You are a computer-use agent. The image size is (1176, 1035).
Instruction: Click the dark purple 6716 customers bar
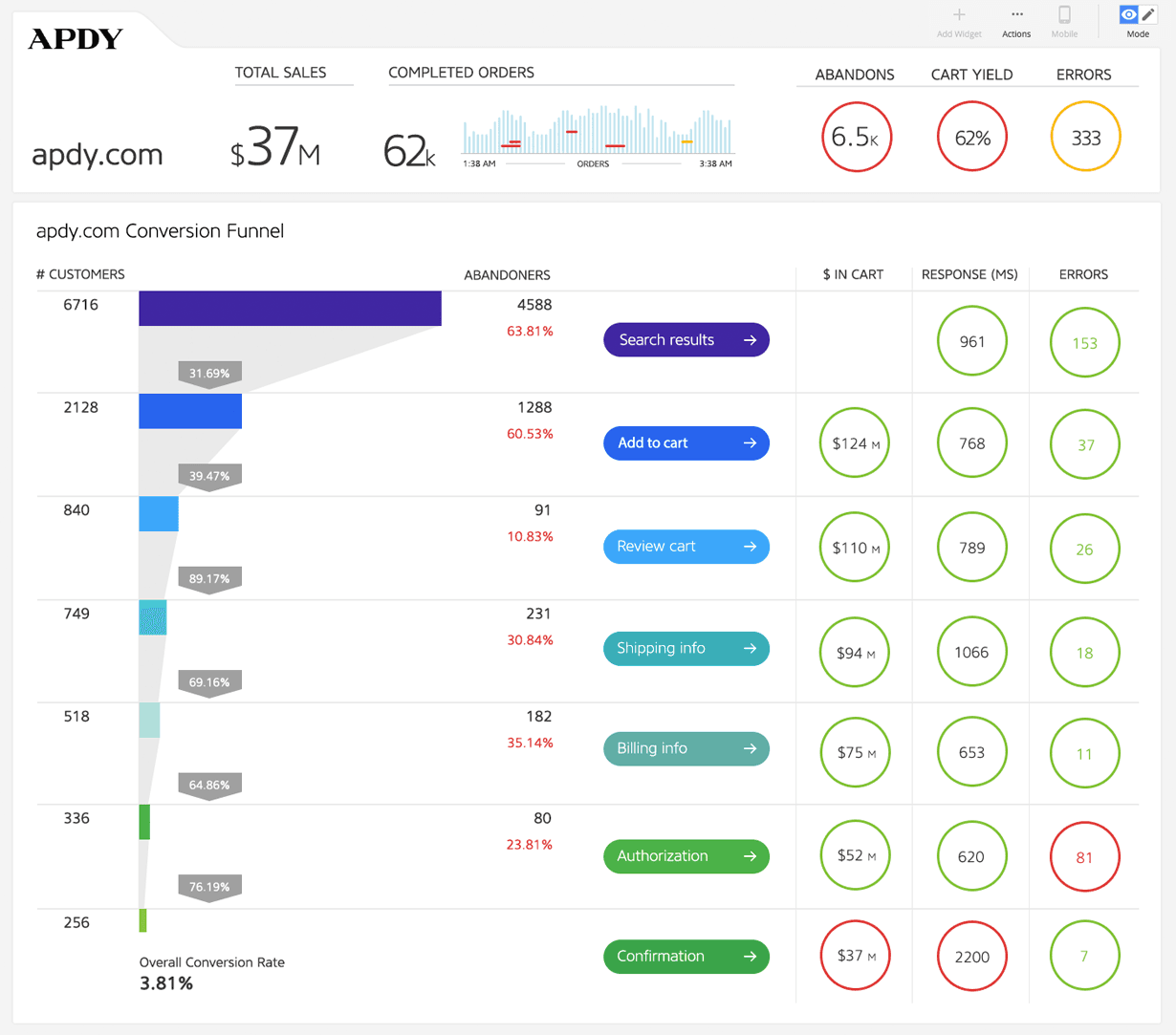(x=290, y=308)
